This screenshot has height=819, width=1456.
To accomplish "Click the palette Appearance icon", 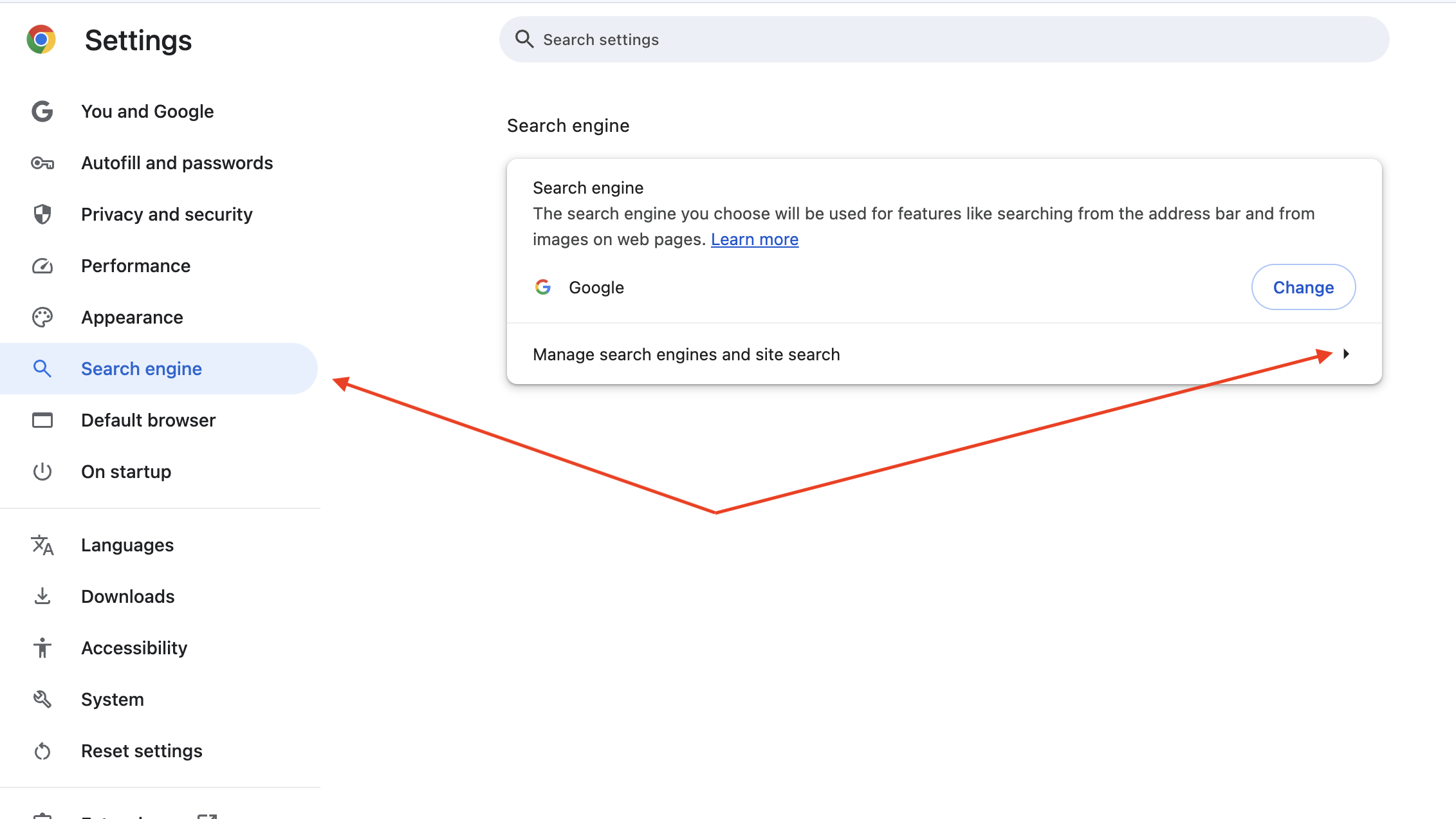I will point(42,317).
